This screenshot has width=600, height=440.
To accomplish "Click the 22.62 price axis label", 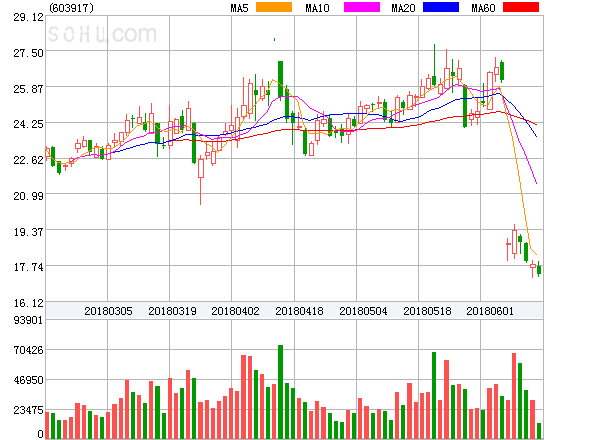I will click(x=29, y=160).
